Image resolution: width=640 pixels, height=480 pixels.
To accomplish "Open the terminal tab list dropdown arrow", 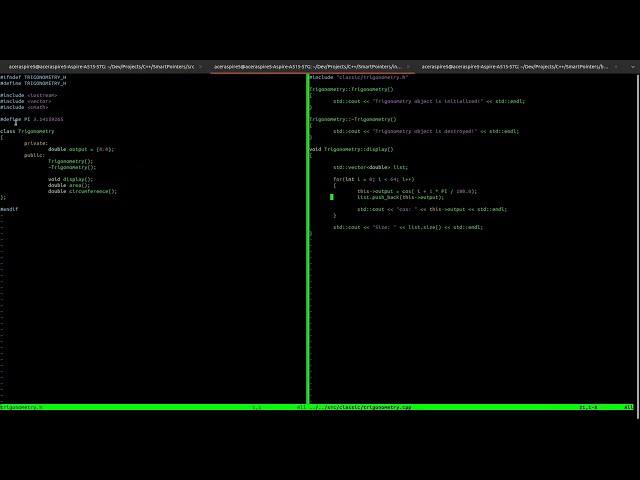I will coord(633,67).
